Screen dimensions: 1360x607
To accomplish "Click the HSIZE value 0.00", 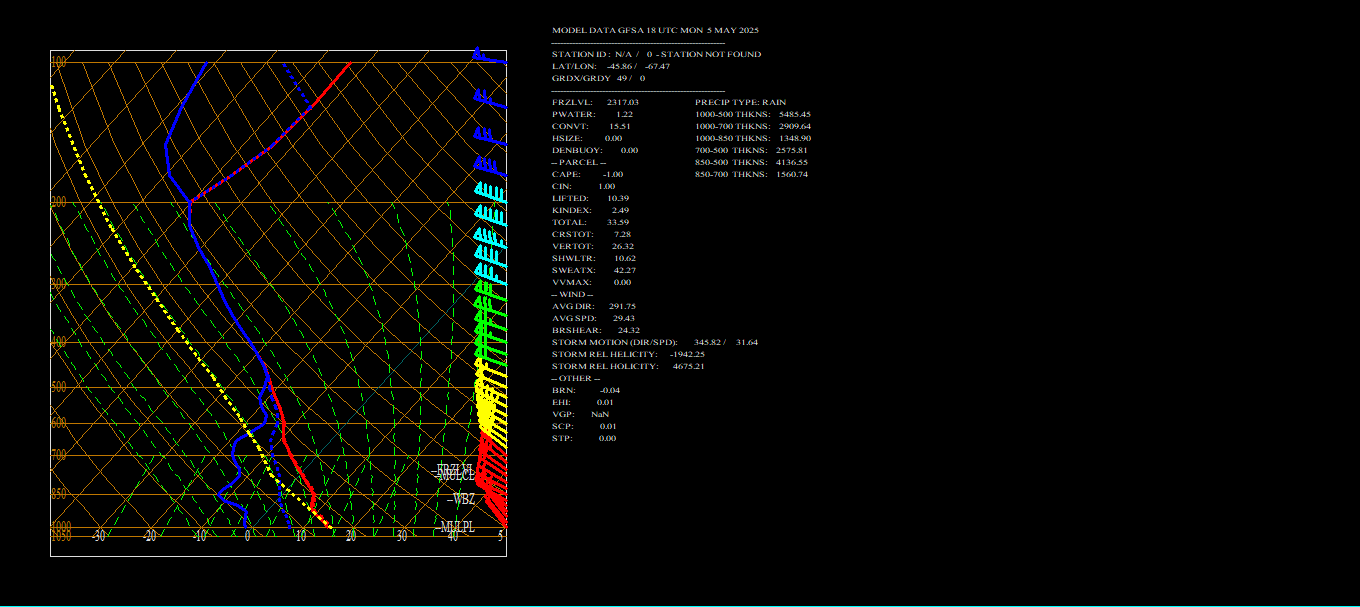I will click(613, 138).
